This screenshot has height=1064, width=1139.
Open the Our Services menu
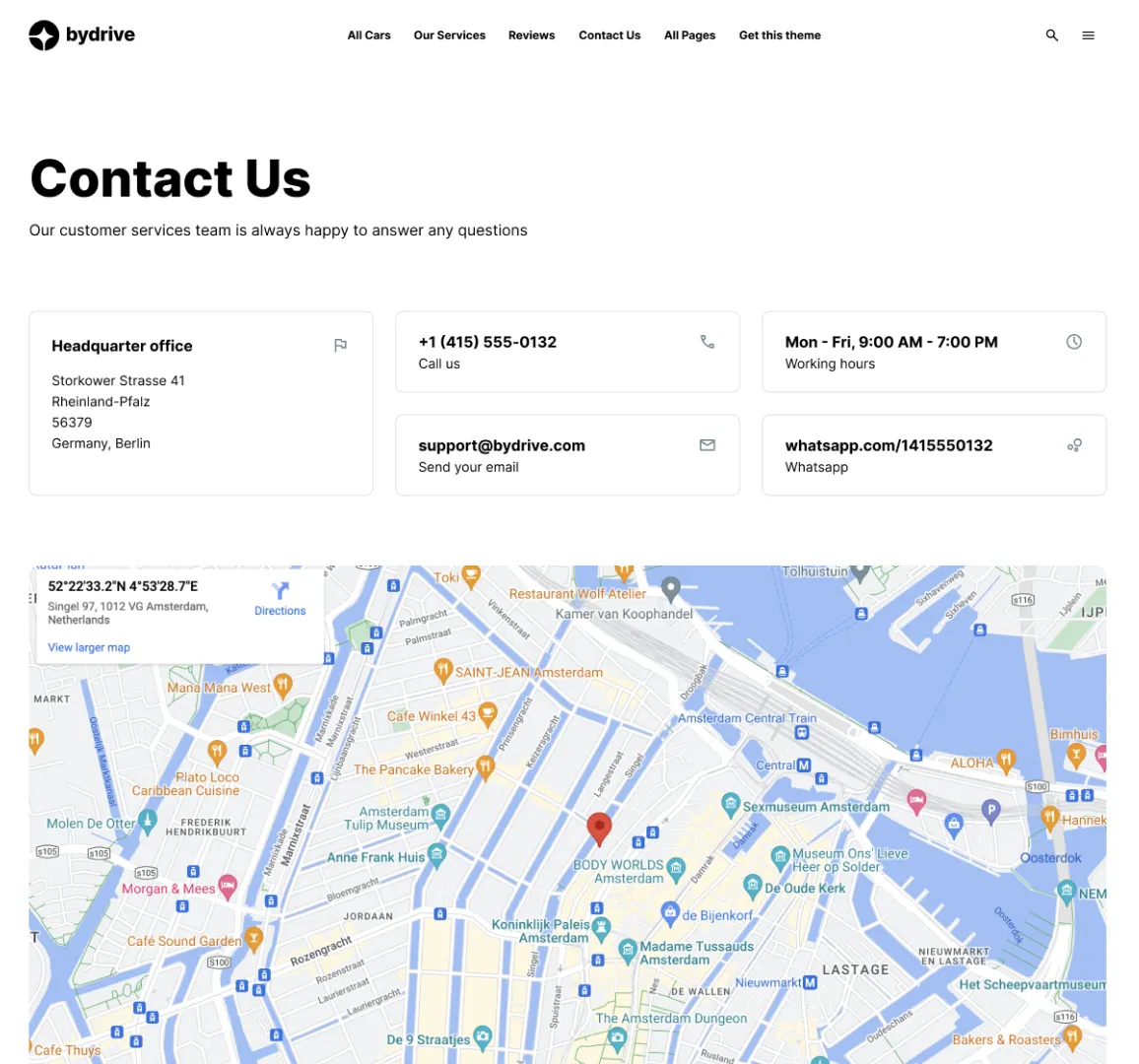449,34
